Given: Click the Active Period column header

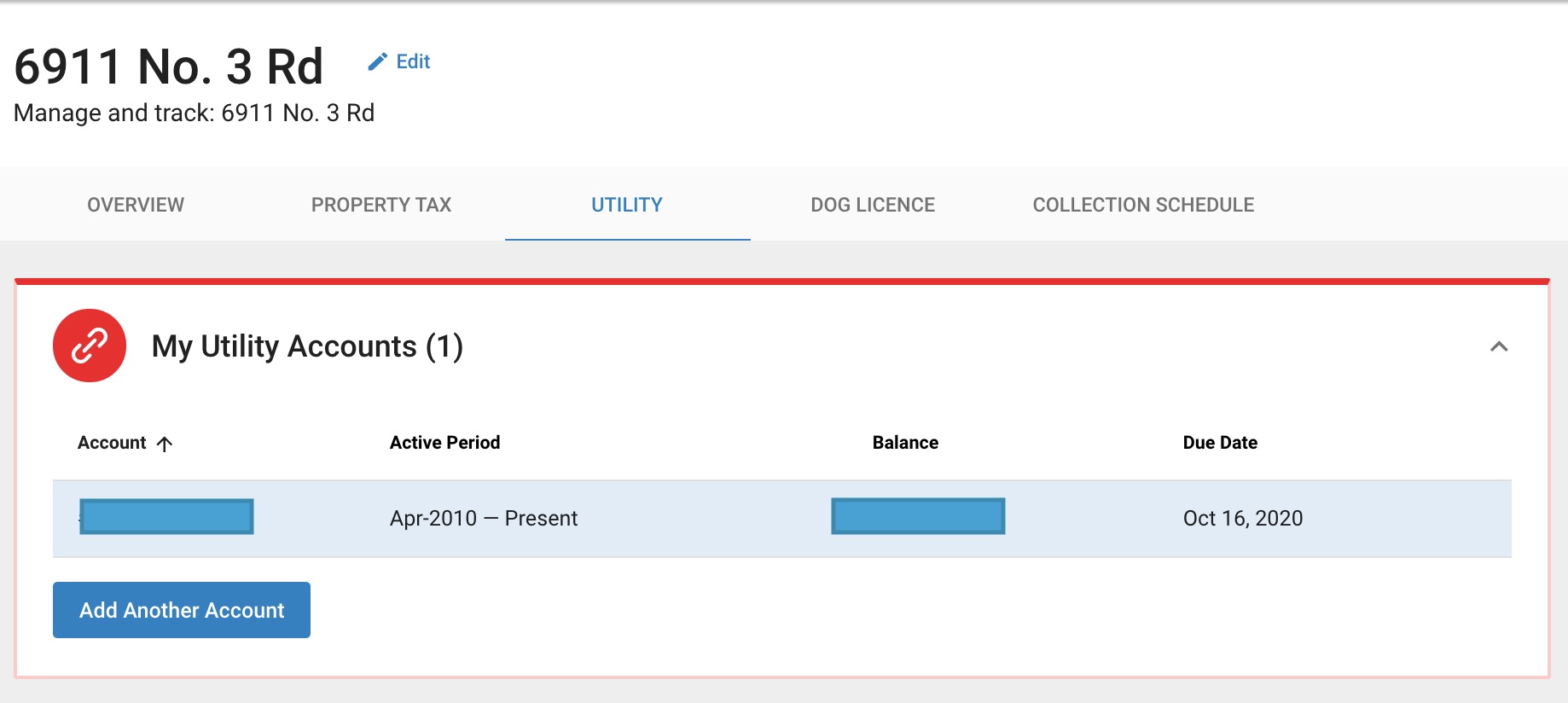Looking at the screenshot, I should pos(444,443).
